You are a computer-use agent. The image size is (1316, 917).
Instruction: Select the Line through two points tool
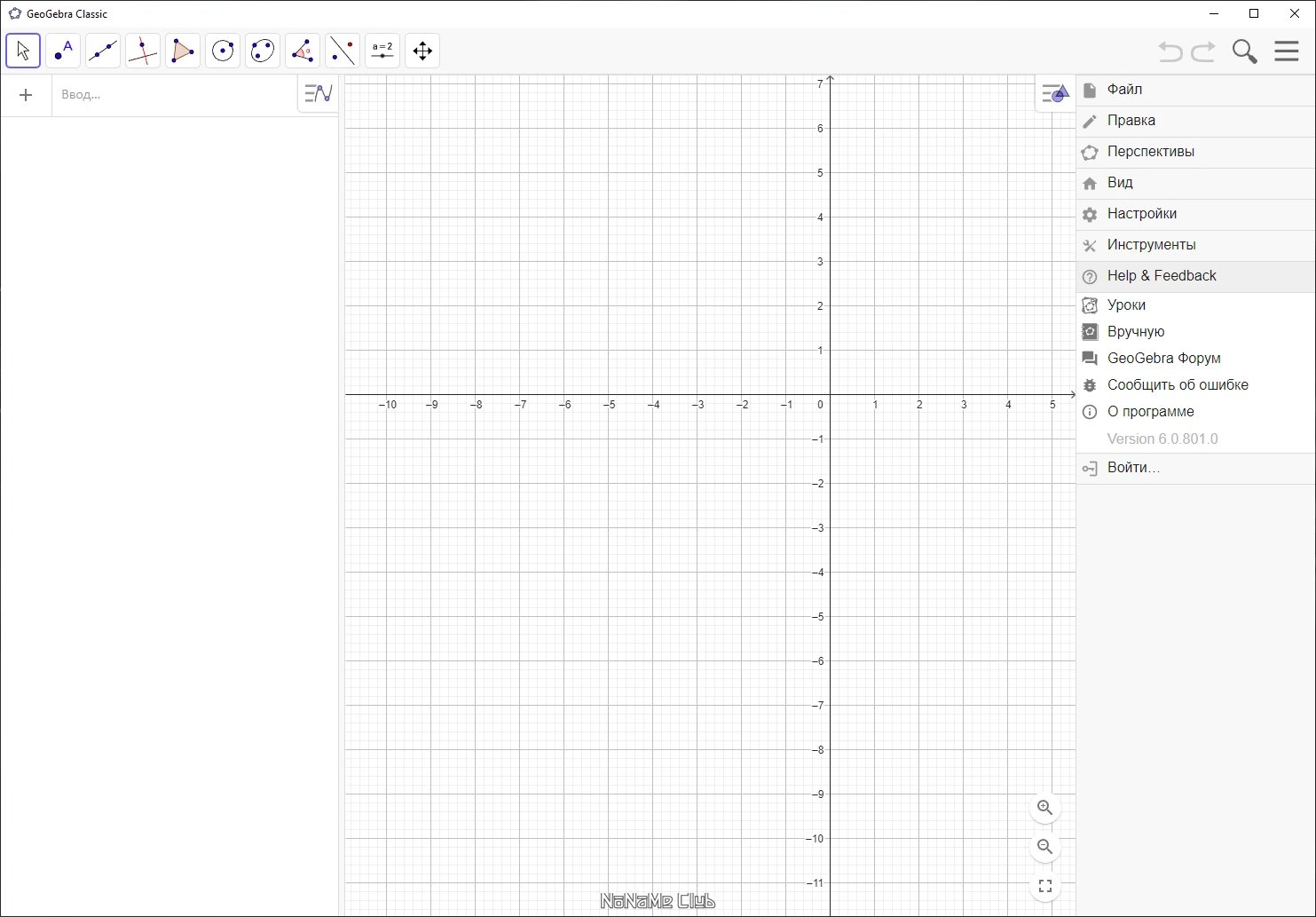pos(103,51)
